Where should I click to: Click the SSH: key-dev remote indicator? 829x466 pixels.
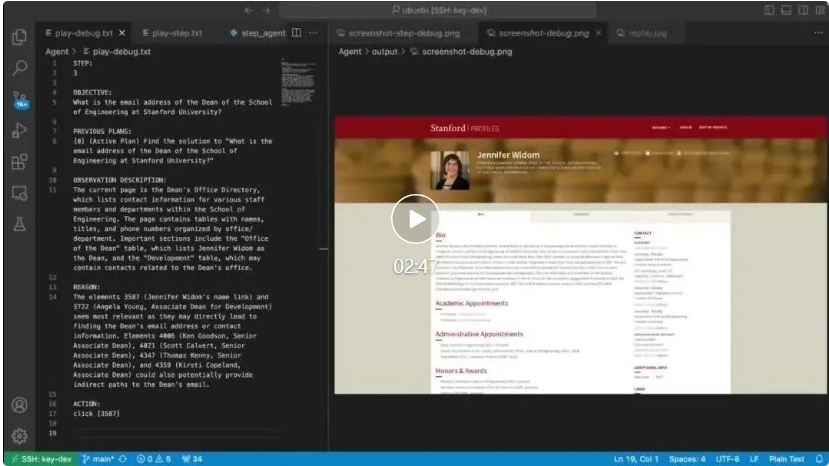click(38, 459)
